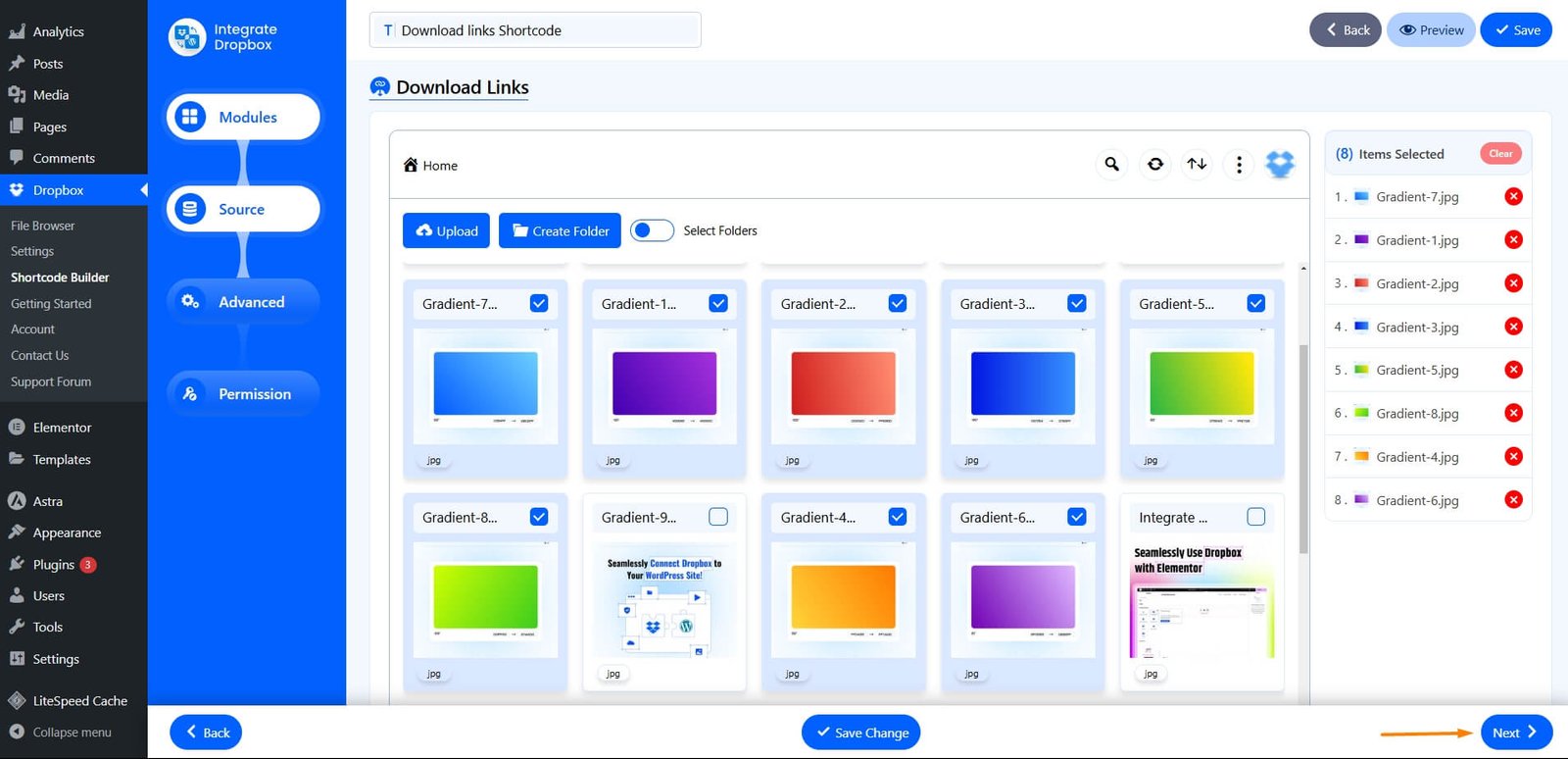Uncheck the Gradient-4 file checkbox

(x=898, y=517)
